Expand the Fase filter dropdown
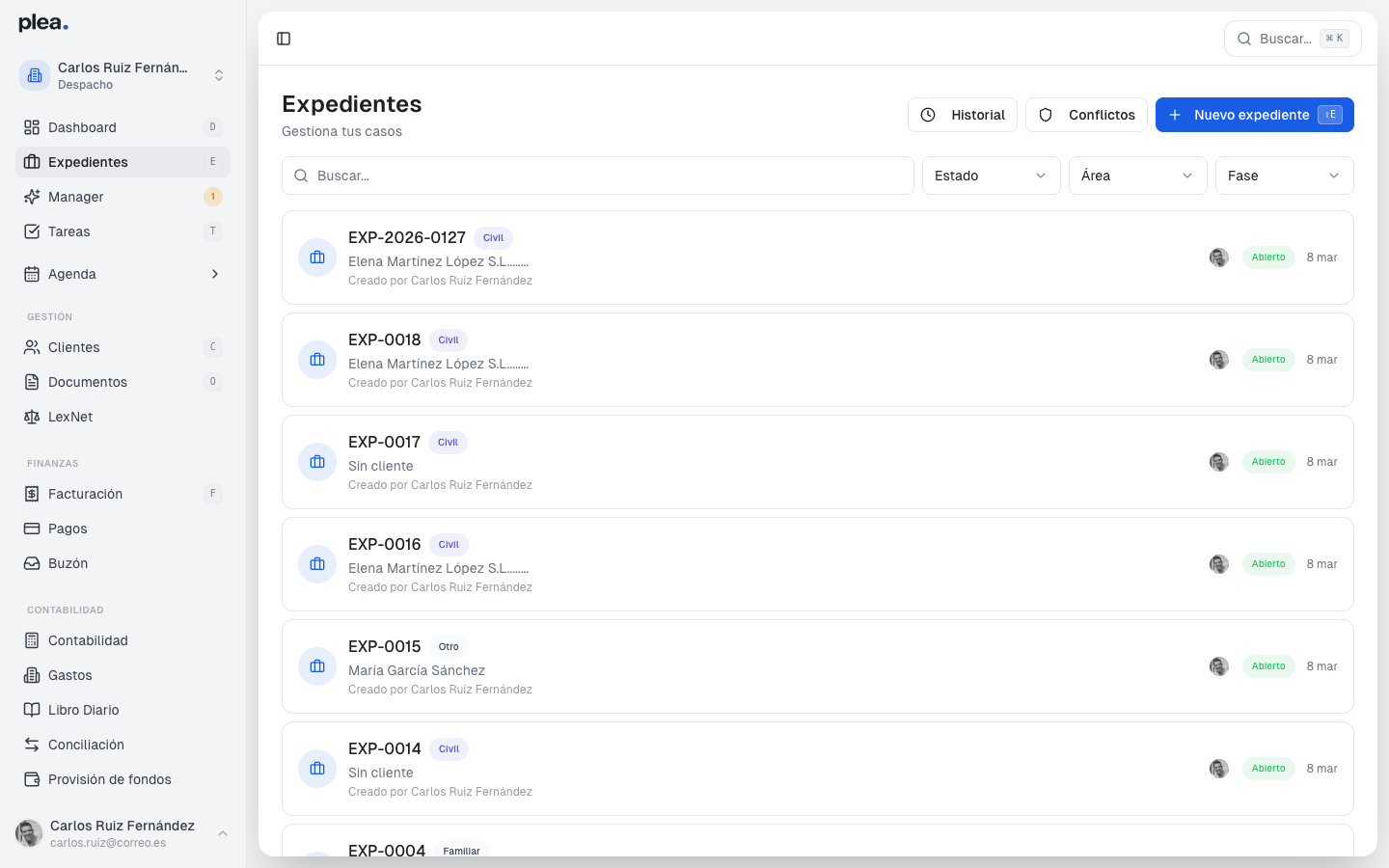The height and width of the screenshot is (868, 1389). click(1284, 176)
